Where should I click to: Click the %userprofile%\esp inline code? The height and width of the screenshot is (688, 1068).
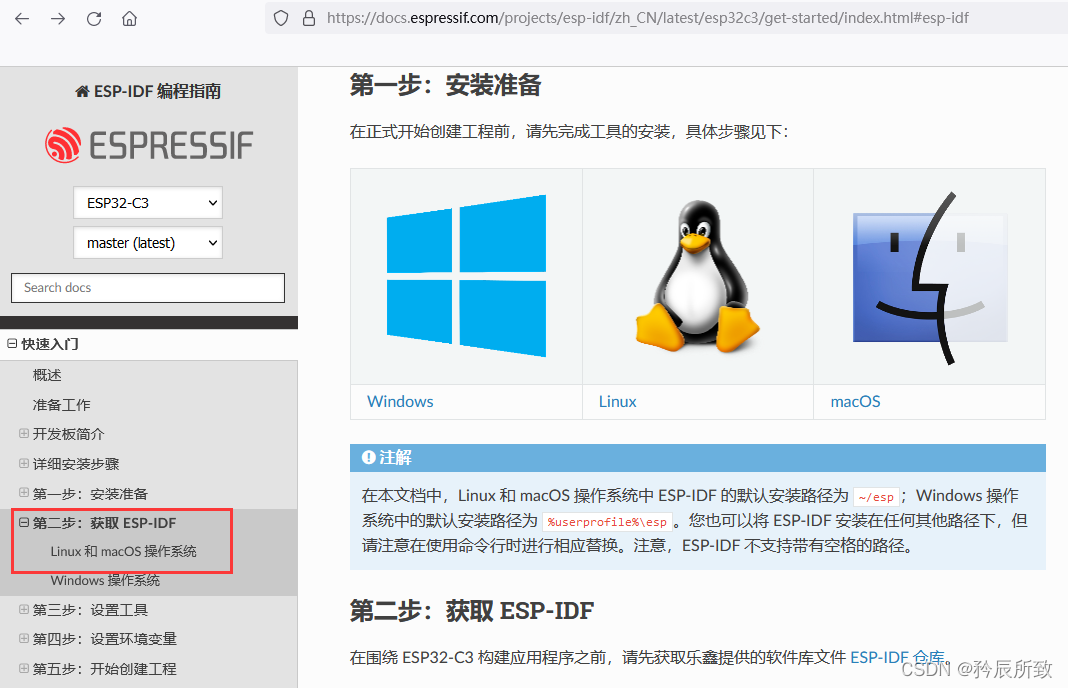pos(607,522)
